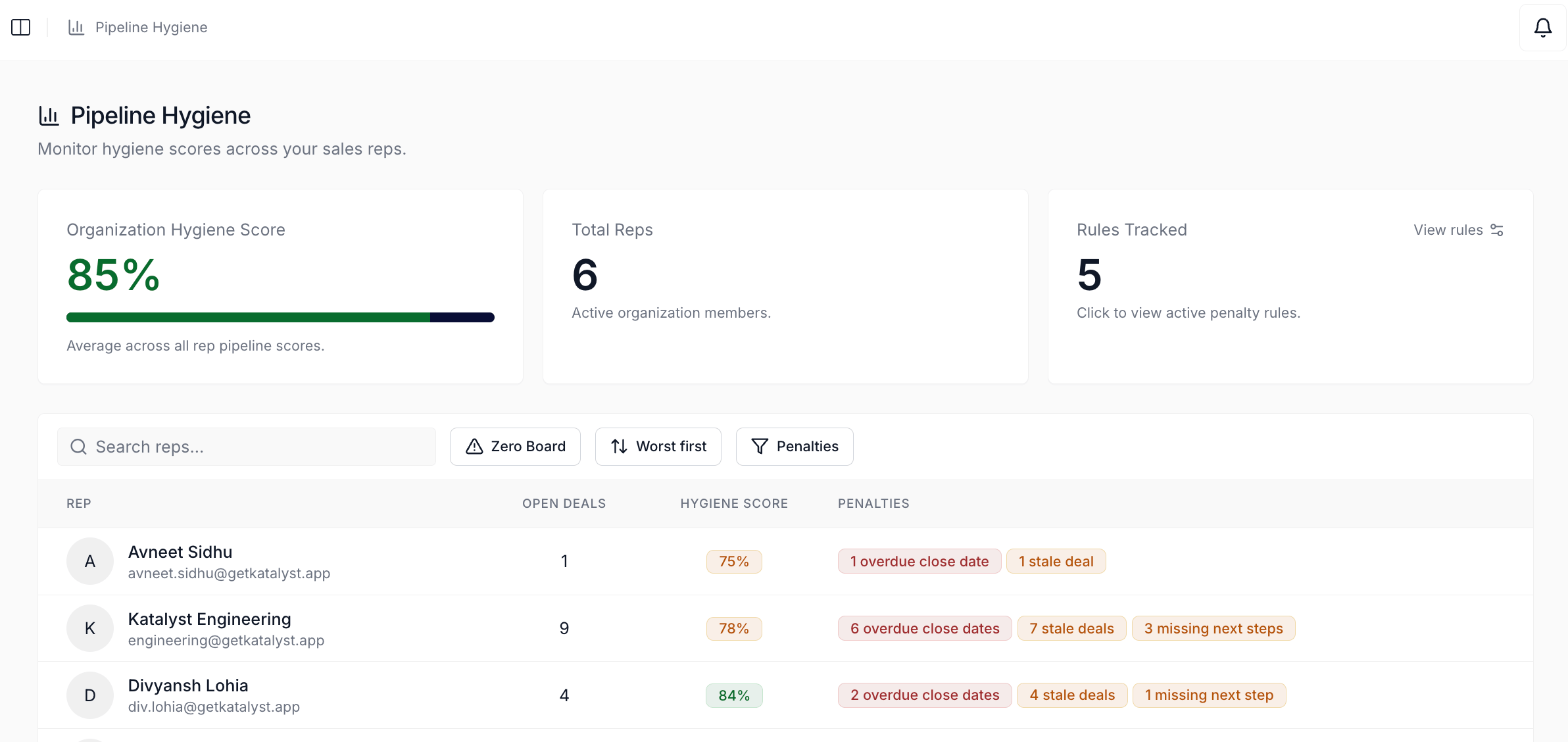
Task: Toggle the Worst first sort order
Action: (x=658, y=447)
